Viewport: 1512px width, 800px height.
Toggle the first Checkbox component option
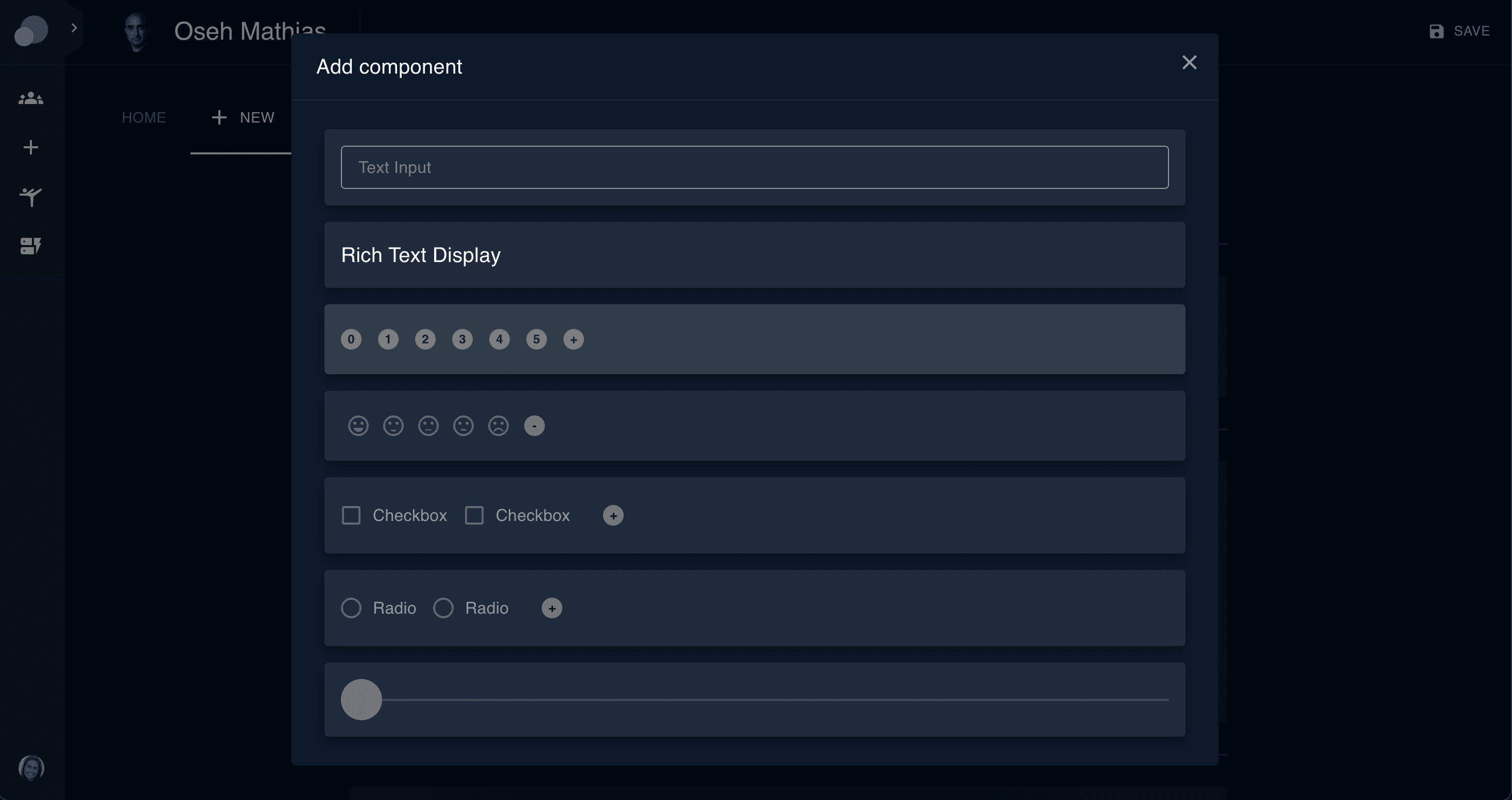point(351,515)
